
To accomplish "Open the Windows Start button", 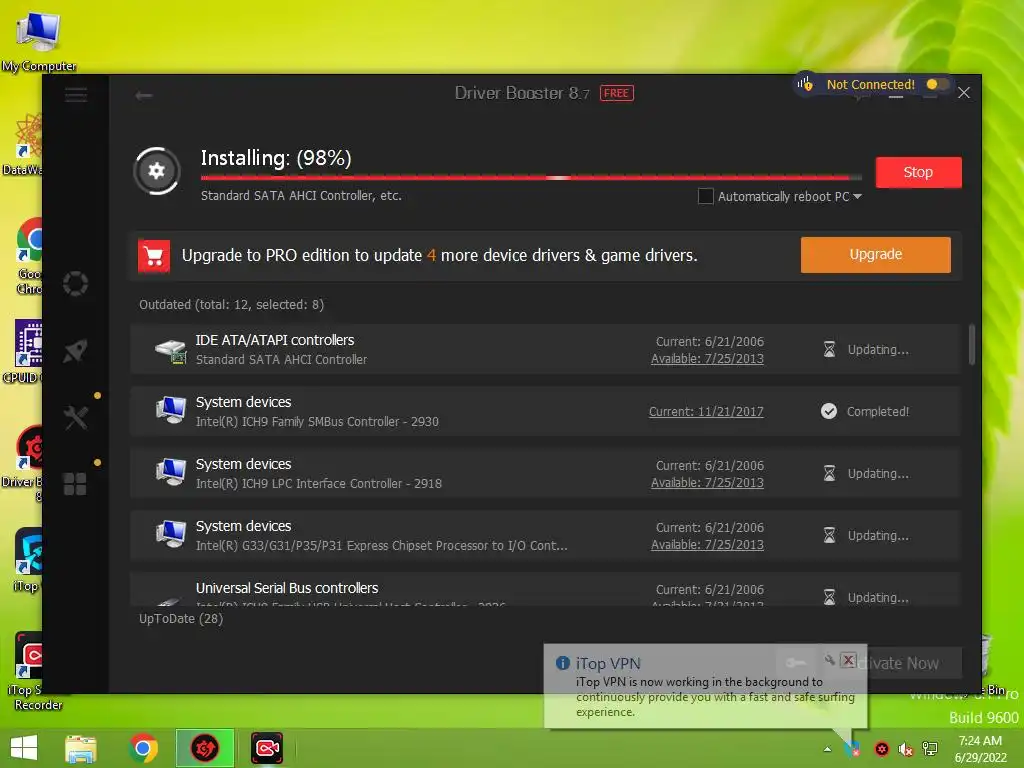I will click(x=24, y=748).
